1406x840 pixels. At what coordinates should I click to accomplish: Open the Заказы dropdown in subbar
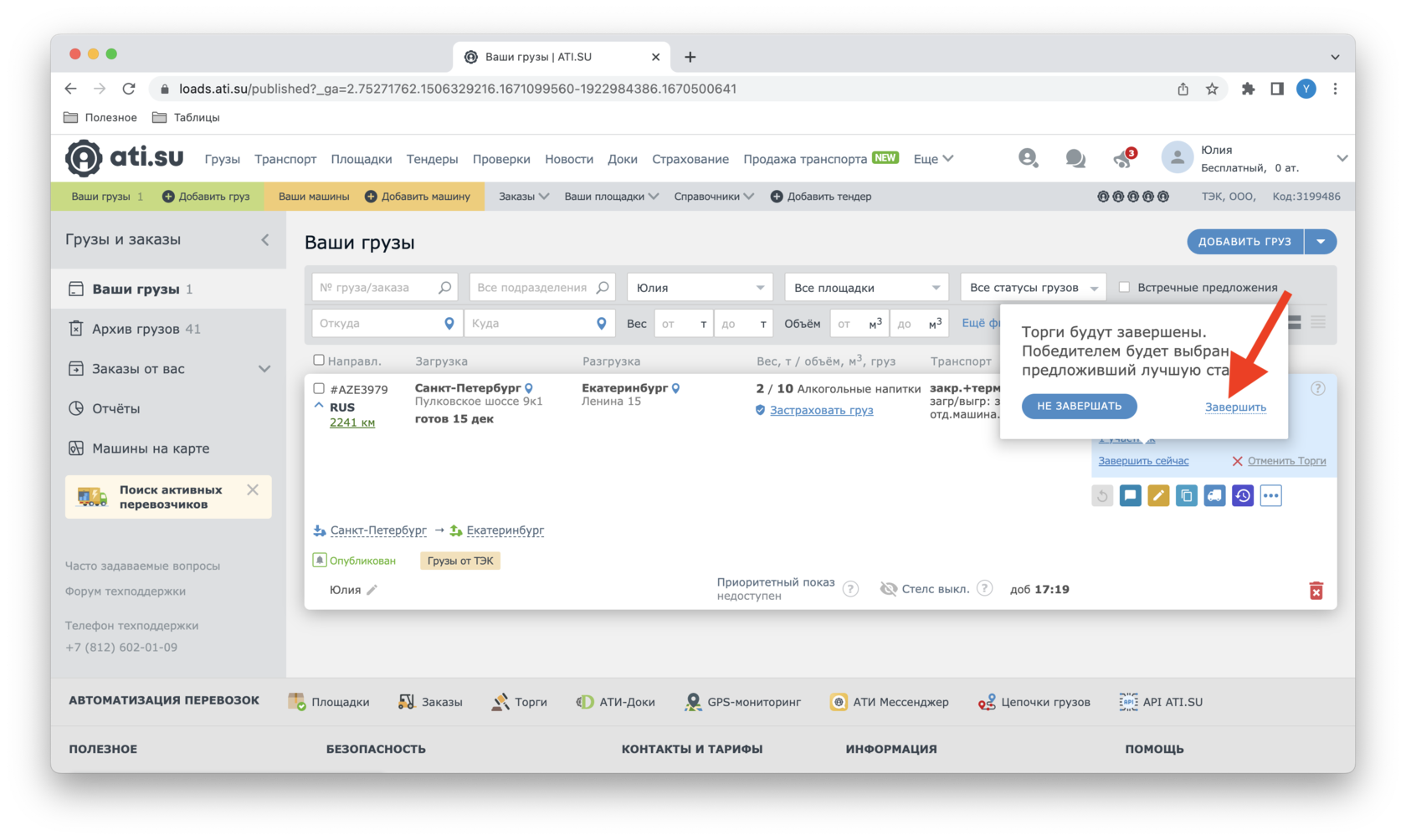pyautogui.click(x=524, y=197)
